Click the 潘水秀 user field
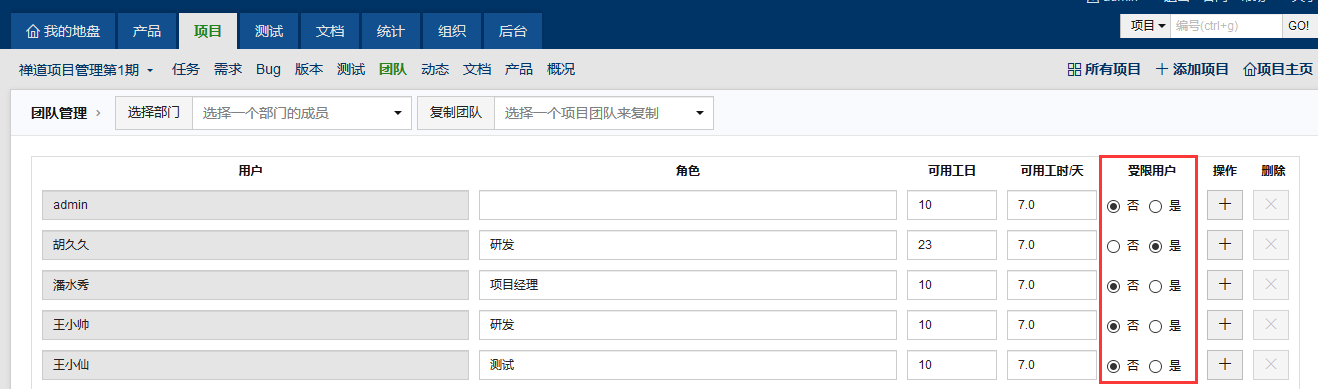The width and height of the screenshot is (1318, 389). (x=255, y=285)
